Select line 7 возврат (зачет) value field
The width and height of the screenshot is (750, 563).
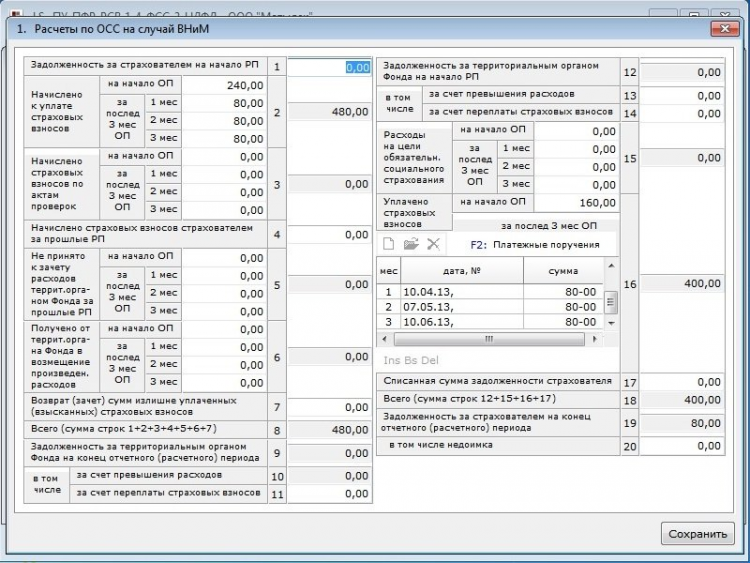coord(330,407)
